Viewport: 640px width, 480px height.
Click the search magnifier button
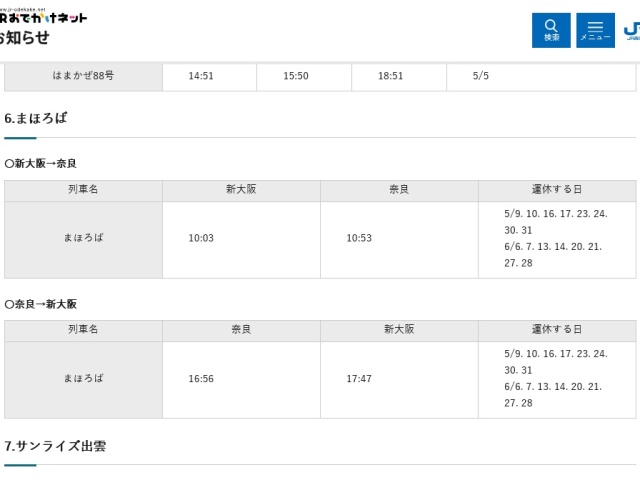point(551,30)
